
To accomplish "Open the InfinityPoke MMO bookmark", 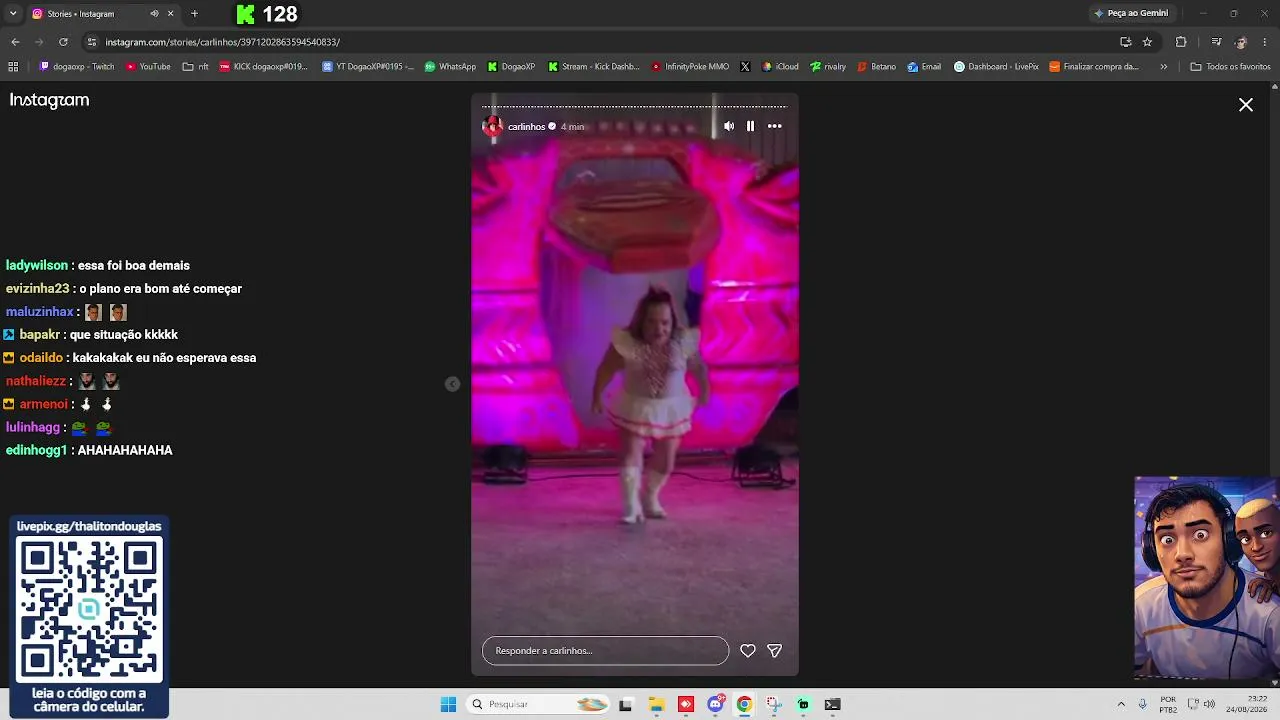I will (x=690, y=67).
